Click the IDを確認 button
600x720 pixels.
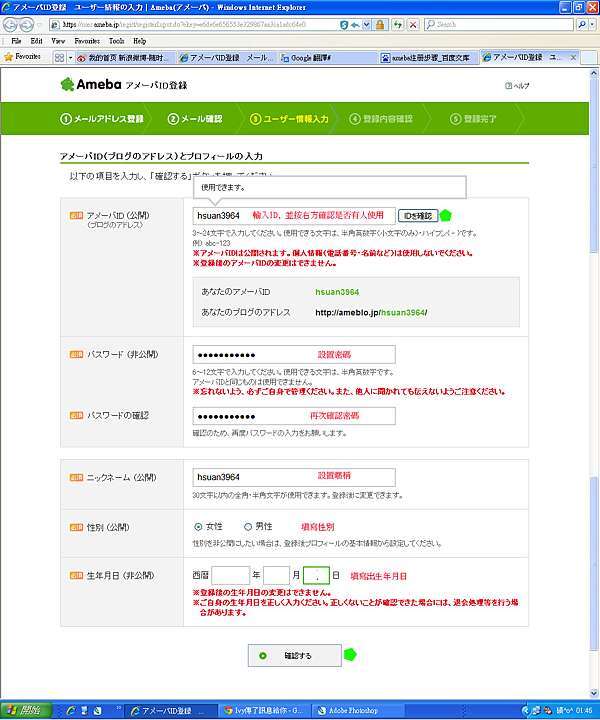418,215
